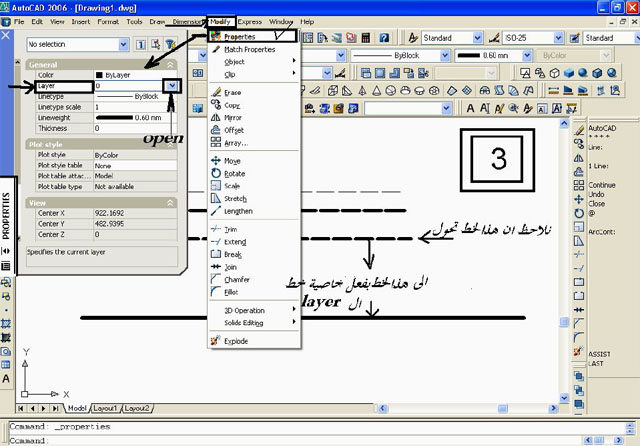The height and width of the screenshot is (446, 640).
Task: Click the Text A icon in left toolbar
Action: tap(6, 379)
